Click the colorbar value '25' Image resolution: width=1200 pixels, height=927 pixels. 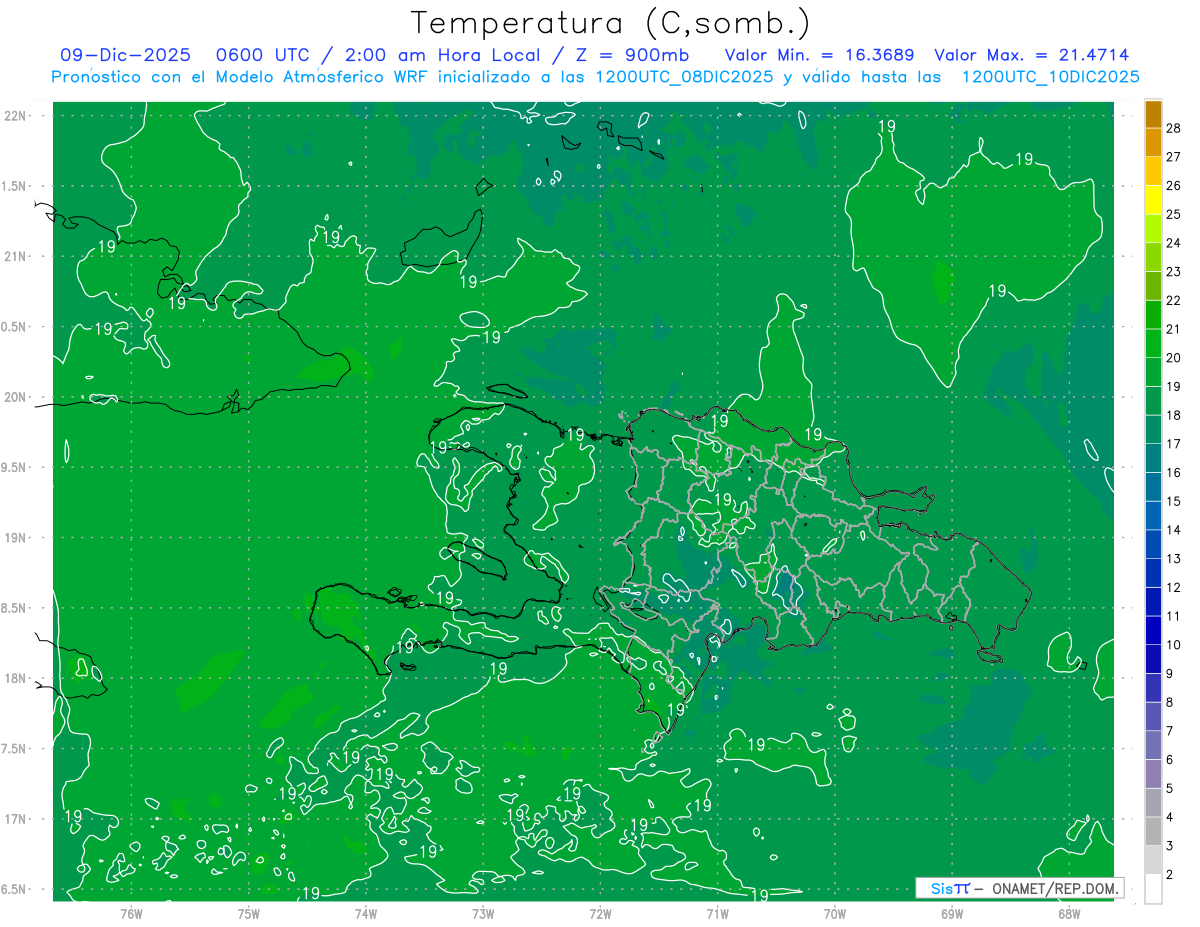point(1174,214)
